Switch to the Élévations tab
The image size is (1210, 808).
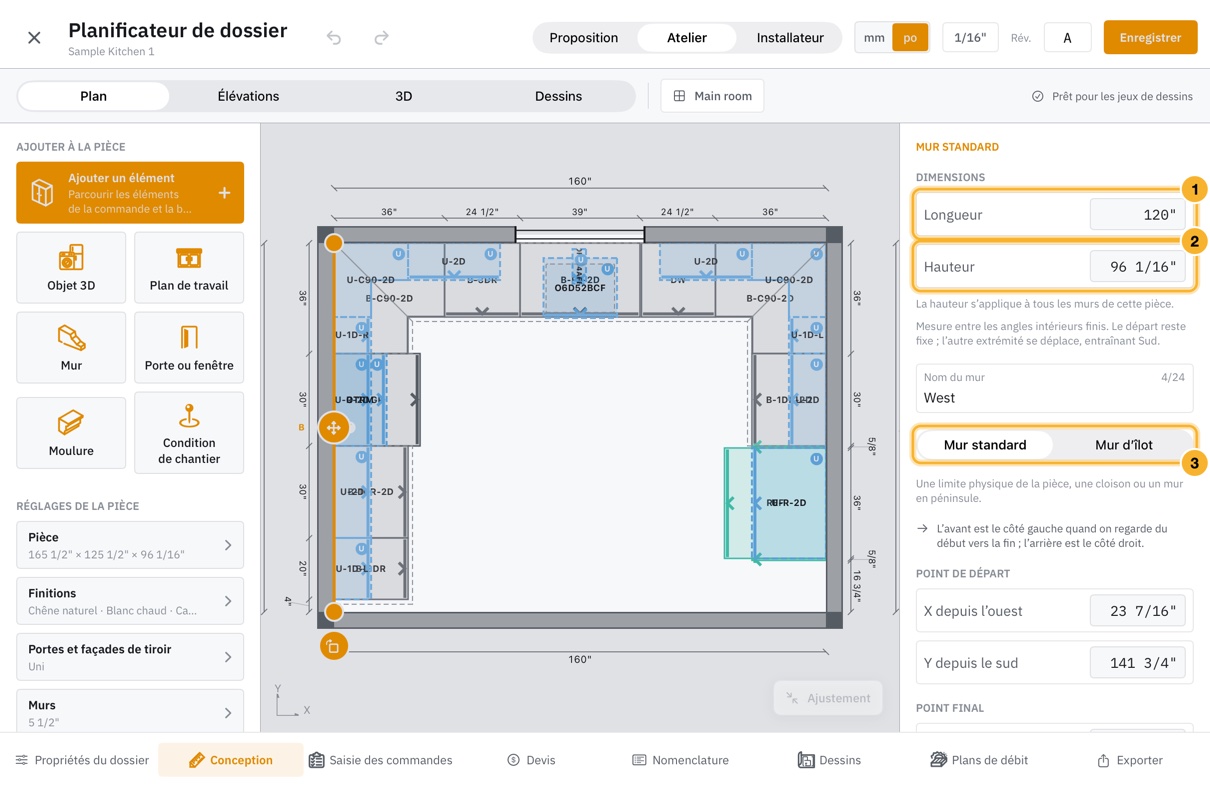click(248, 96)
